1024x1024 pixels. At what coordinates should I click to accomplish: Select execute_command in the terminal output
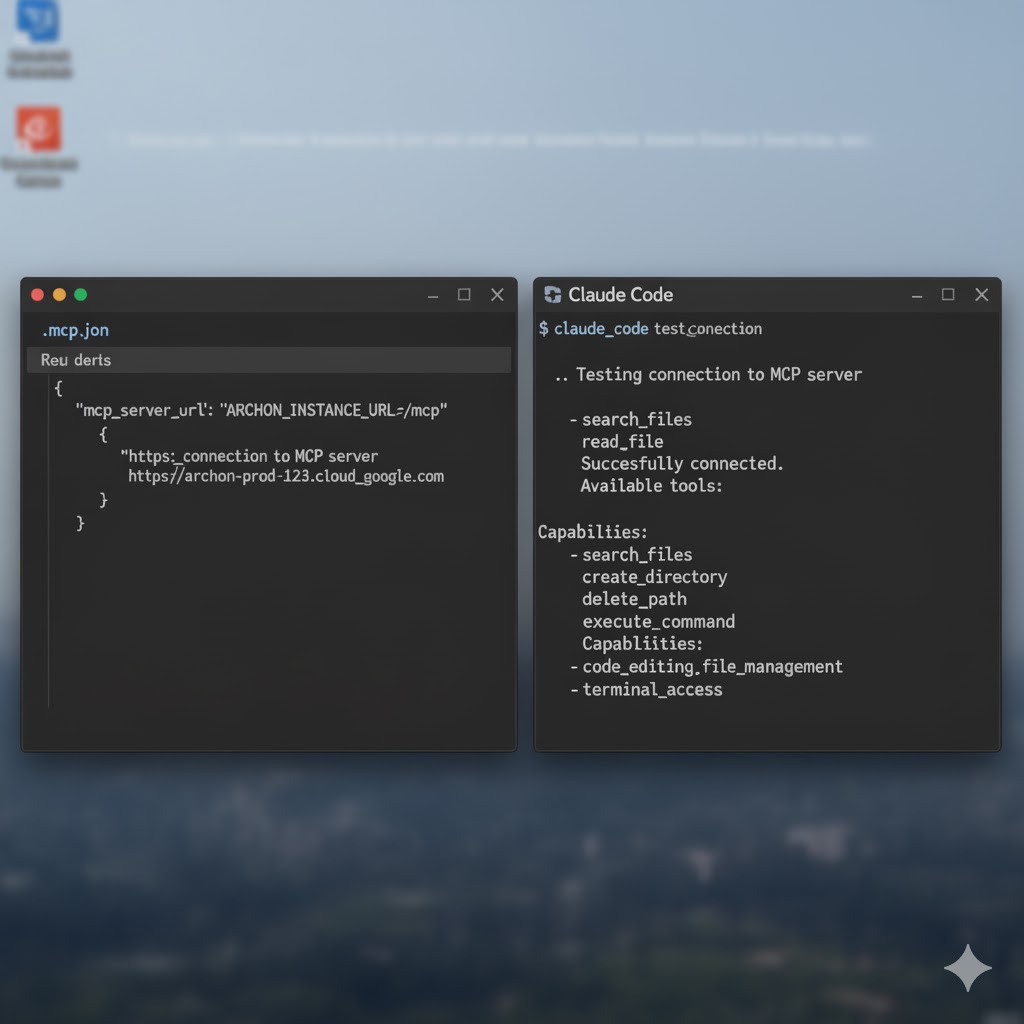click(658, 621)
